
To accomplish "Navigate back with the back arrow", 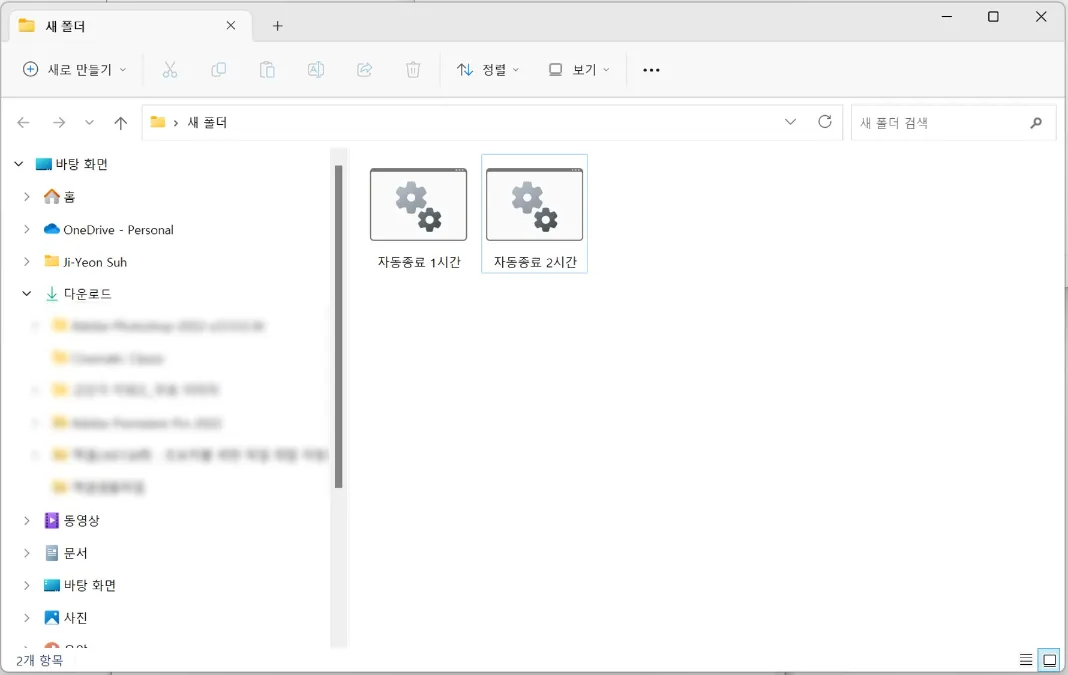I will click(23, 122).
